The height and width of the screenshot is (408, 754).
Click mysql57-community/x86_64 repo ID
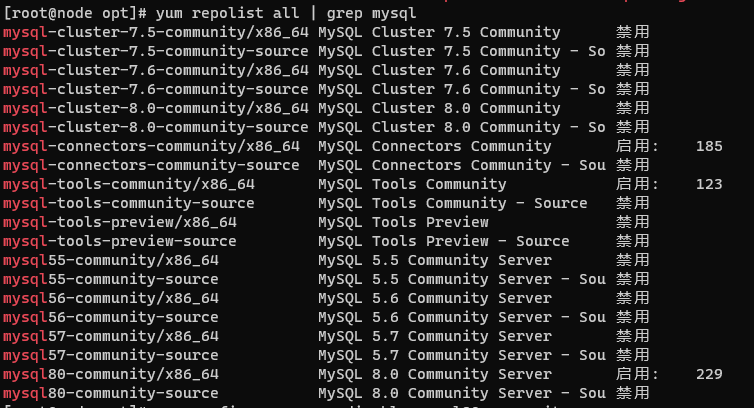[x=111, y=336]
